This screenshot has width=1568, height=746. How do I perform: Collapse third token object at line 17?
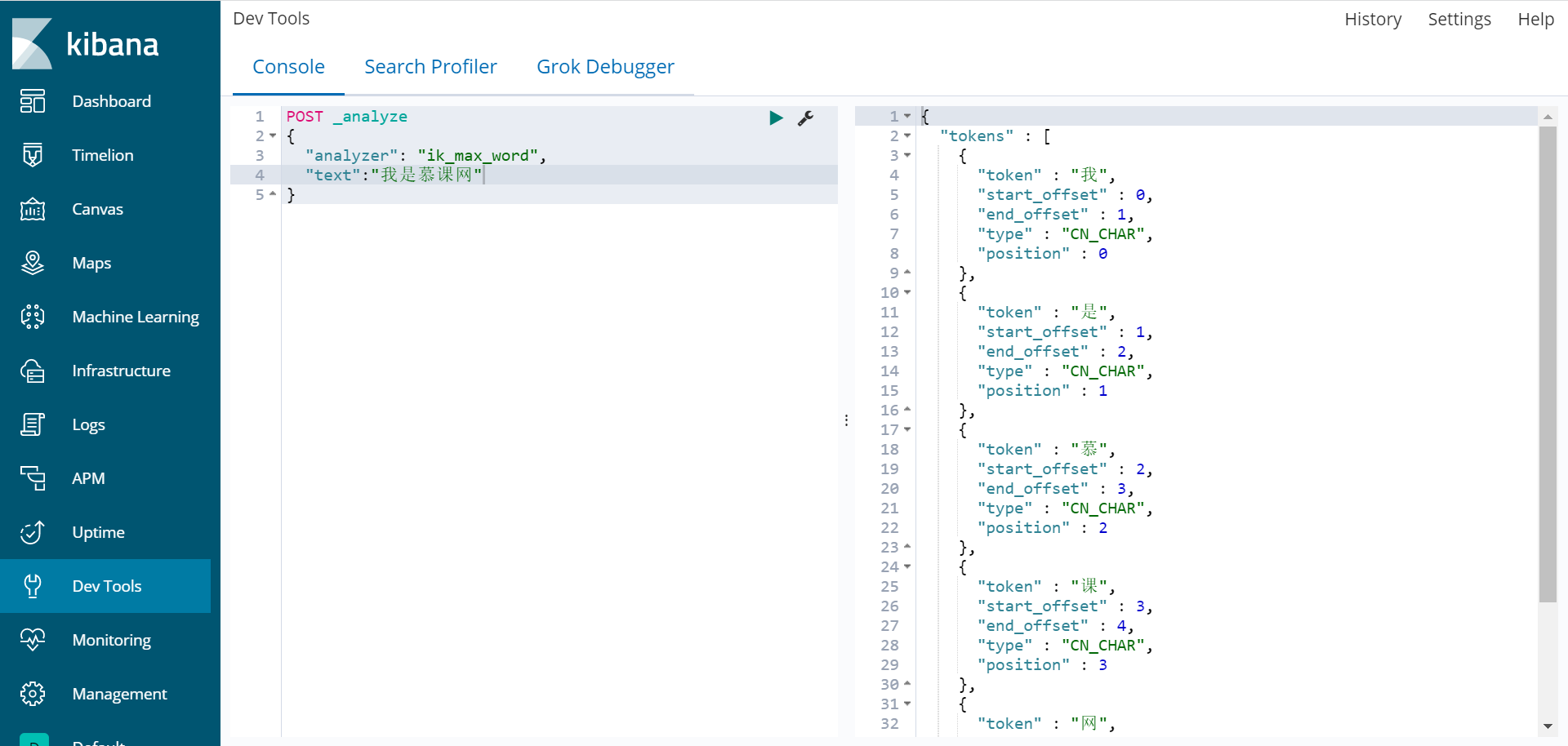click(x=907, y=429)
